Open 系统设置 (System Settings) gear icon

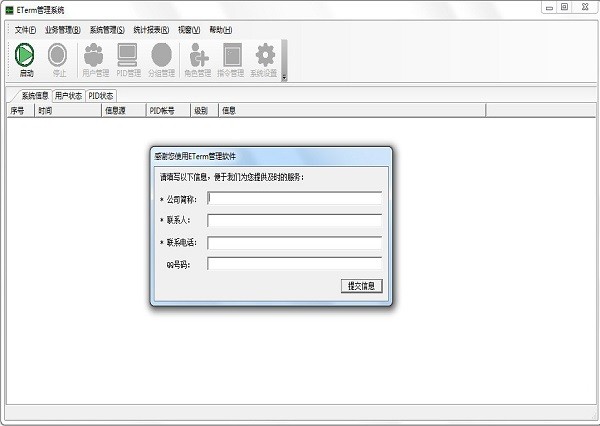[x=265, y=59]
